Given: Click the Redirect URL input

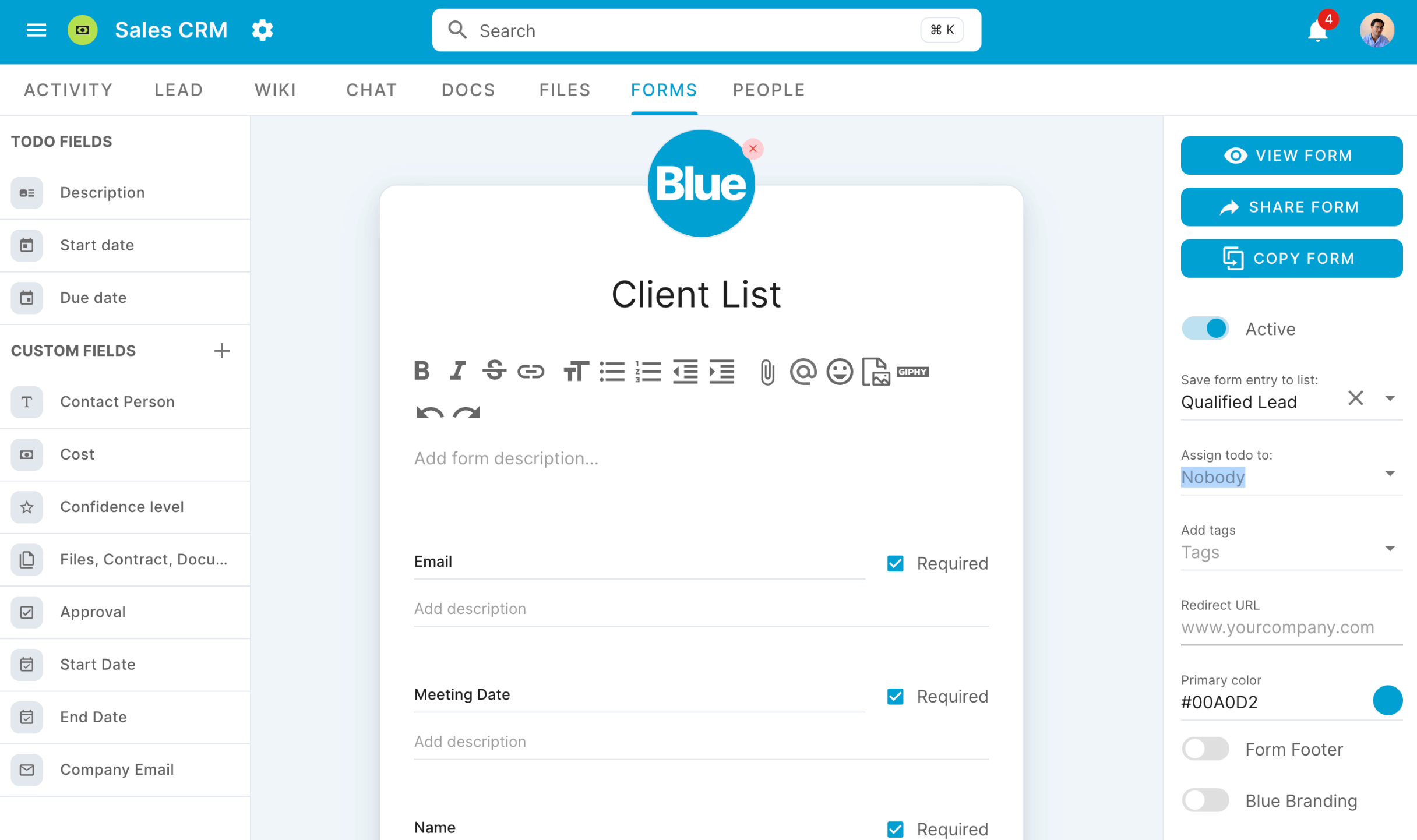Looking at the screenshot, I should pyautogui.click(x=1291, y=628).
